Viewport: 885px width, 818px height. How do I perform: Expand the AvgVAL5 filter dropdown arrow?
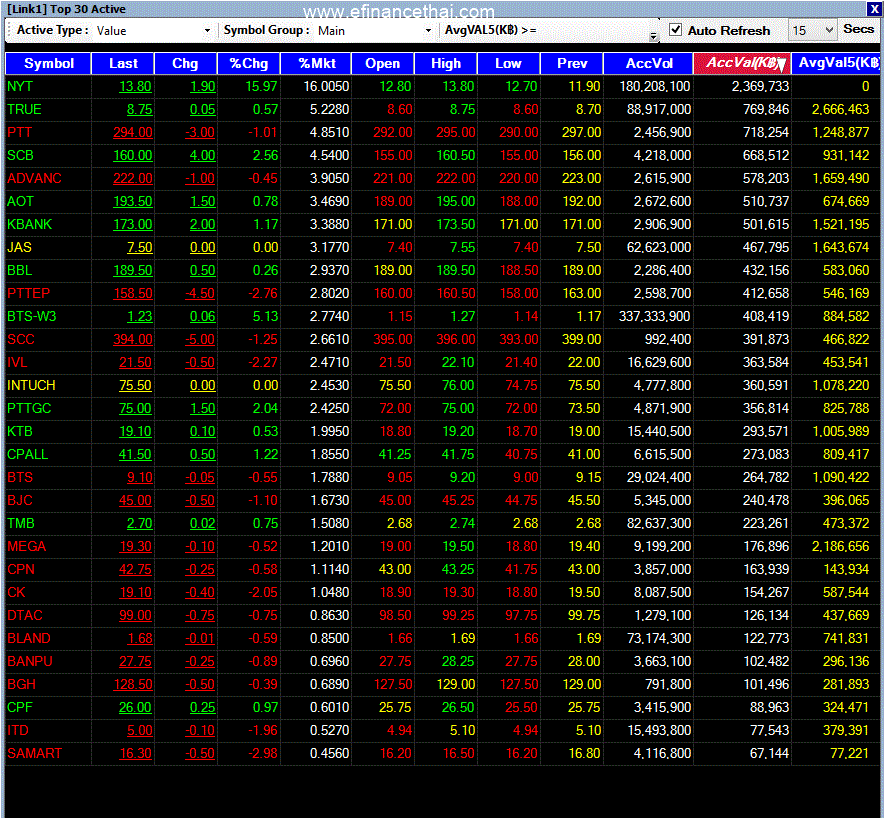click(654, 36)
